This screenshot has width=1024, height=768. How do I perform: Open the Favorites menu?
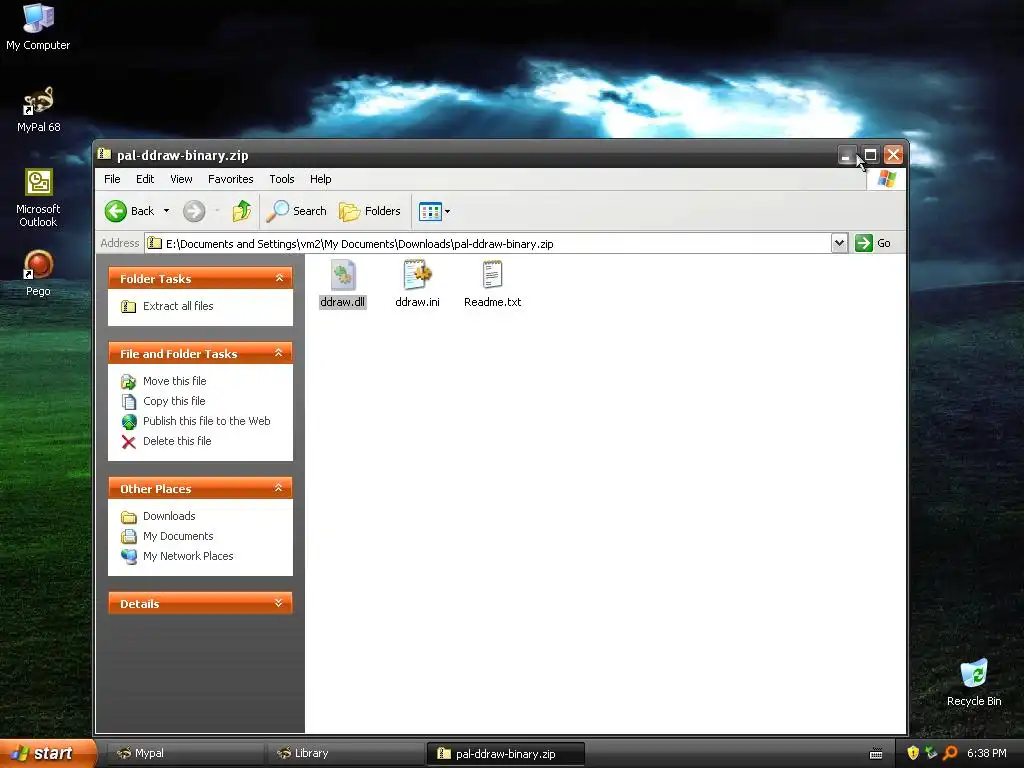tap(231, 179)
